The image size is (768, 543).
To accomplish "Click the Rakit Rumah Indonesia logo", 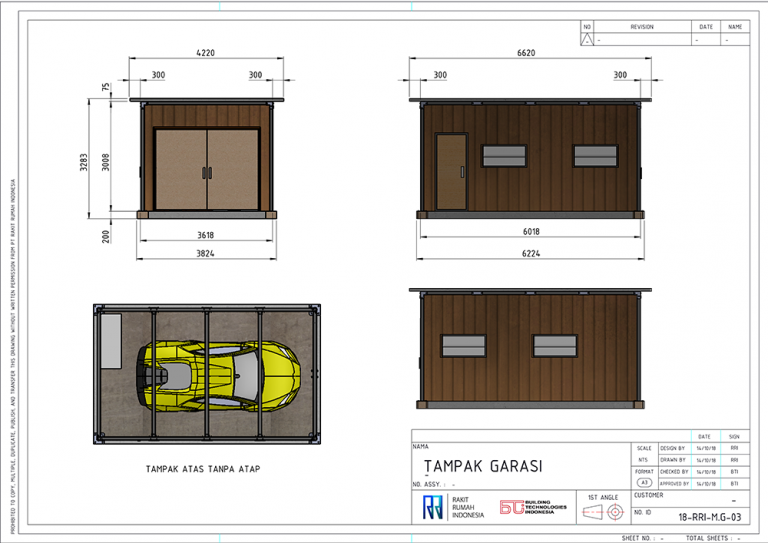I will [432, 508].
